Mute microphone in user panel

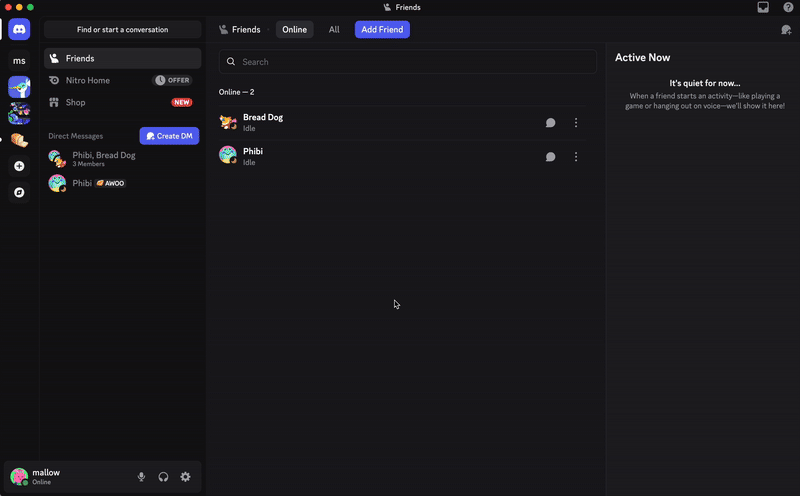tap(141, 477)
